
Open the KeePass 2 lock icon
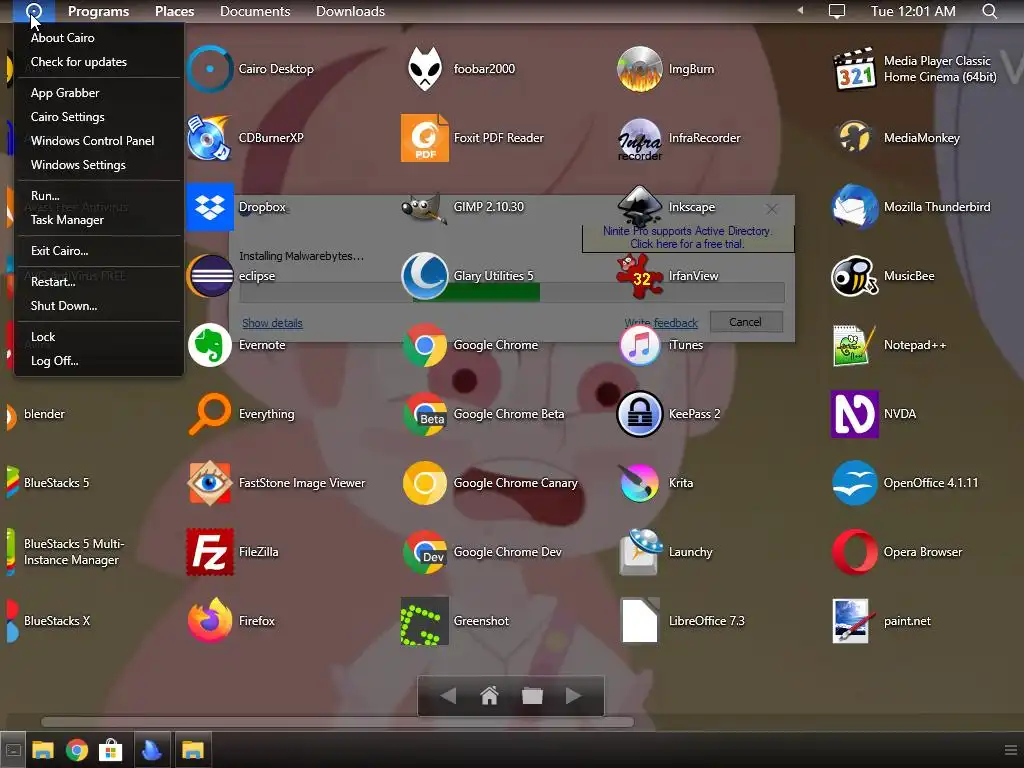tap(639, 414)
